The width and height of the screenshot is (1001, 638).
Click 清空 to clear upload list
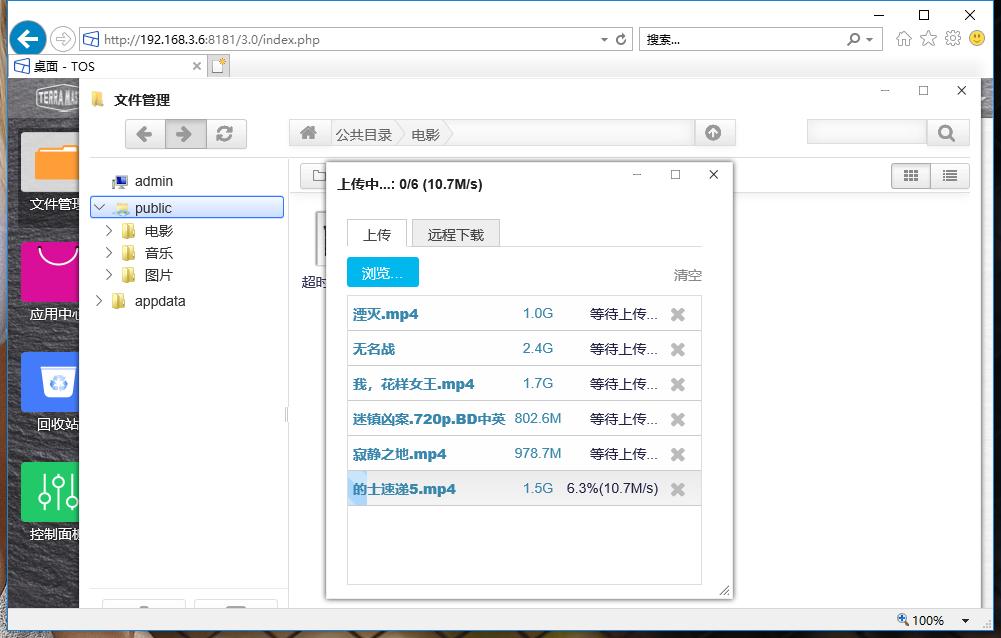687,275
